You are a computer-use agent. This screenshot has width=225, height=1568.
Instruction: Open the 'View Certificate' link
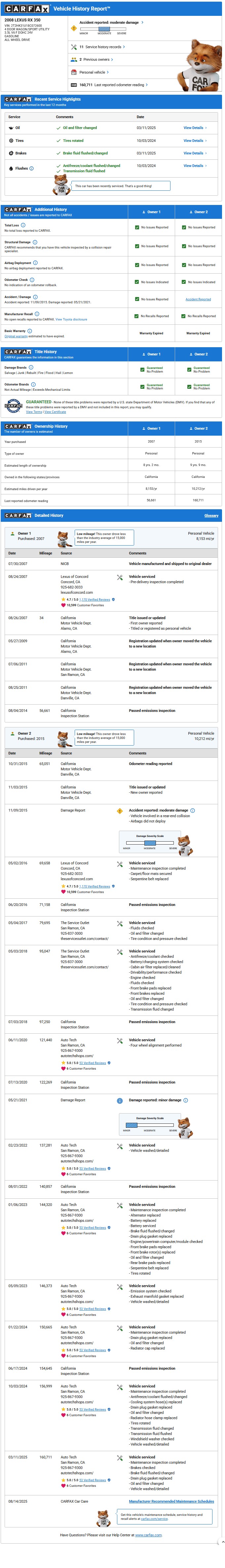tap(56, 412)
